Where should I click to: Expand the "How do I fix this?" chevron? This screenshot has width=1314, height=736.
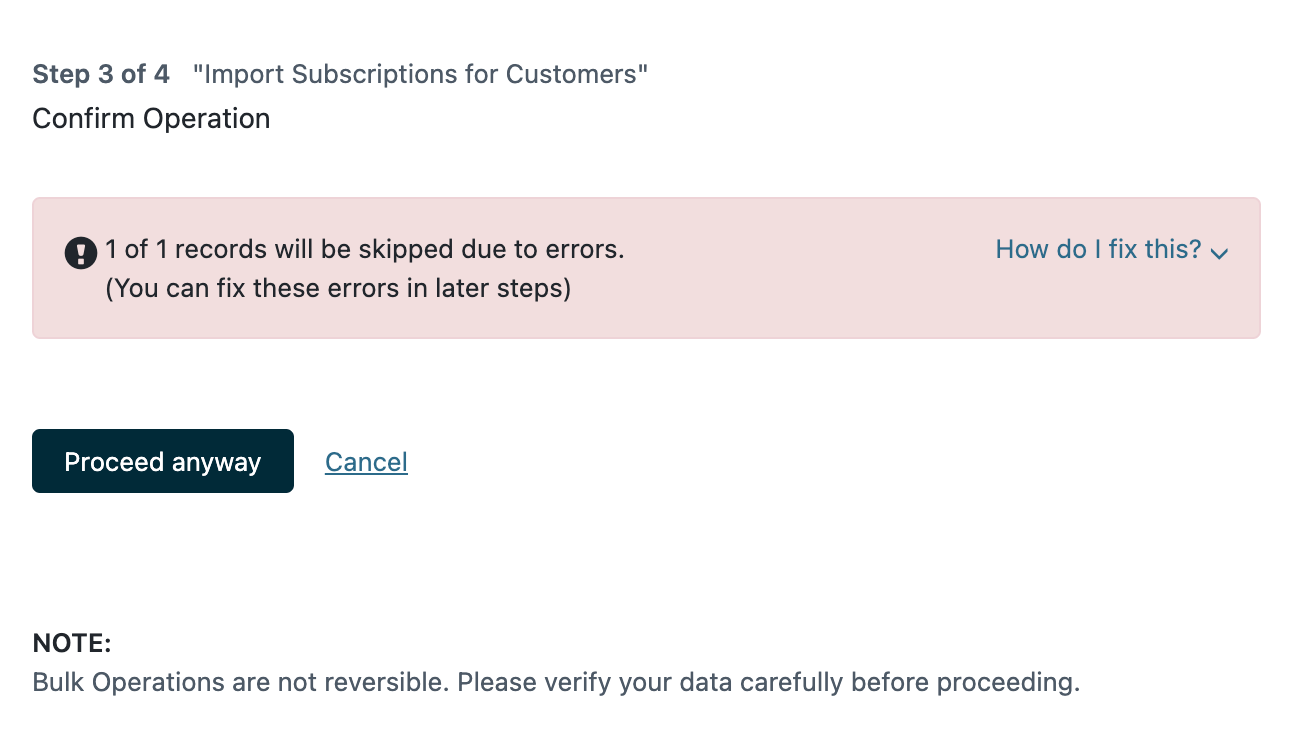click(1219, 253)
